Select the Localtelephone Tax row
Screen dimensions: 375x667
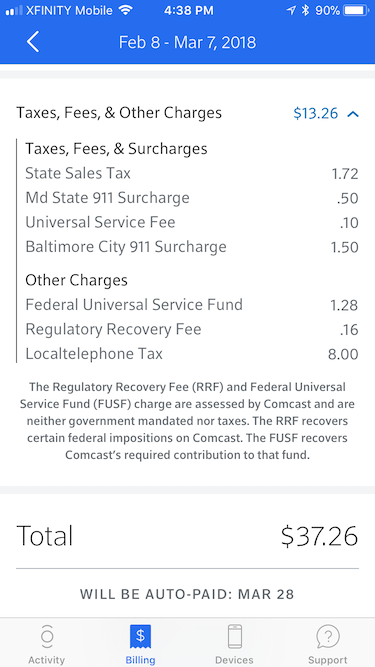pyautogui.click(x=192, y=354)
